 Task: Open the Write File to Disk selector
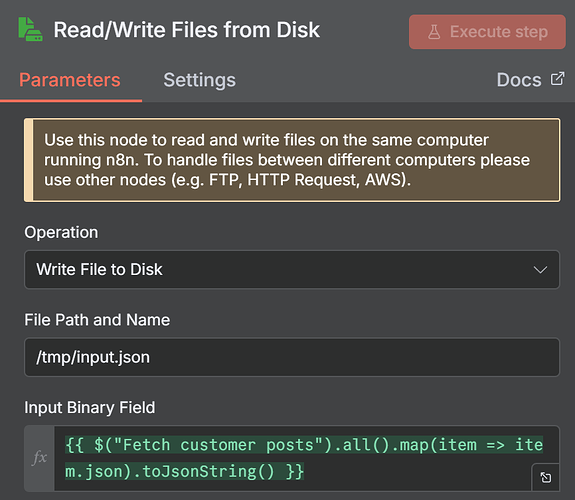(x=292, y=270)
